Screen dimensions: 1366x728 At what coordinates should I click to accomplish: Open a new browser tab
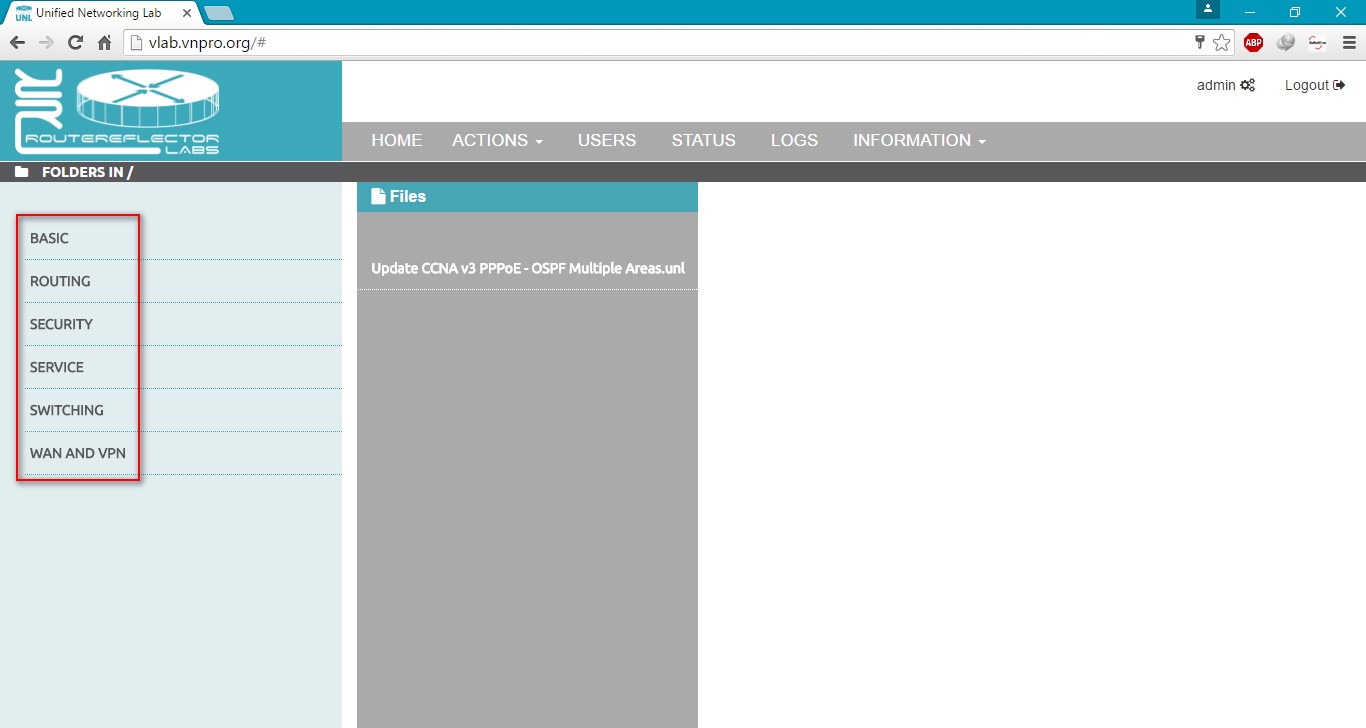tap(219, 13)
